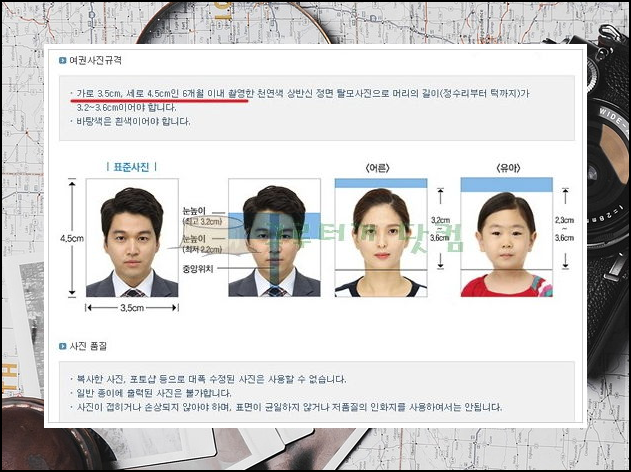This screenshot has height=472, width=631.
Task: Click the 3.2~3.6cm이어야 합니다 line
Action: coord(126,107)
